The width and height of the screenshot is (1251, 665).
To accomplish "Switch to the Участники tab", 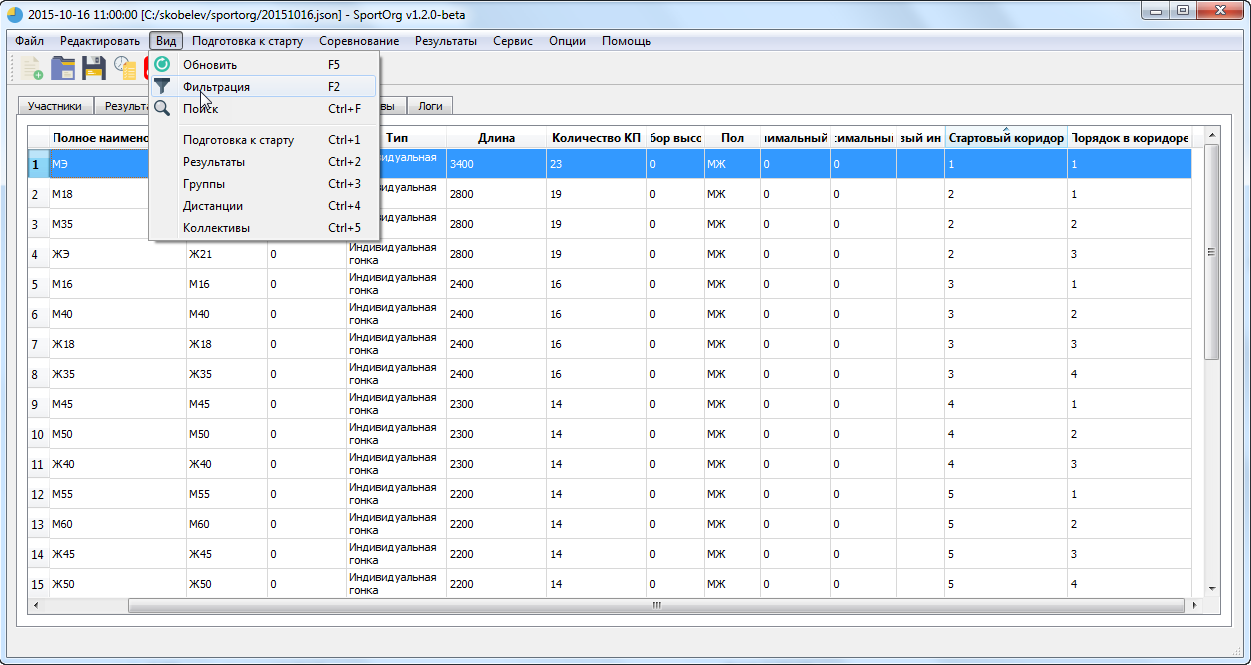I will [x=55, y=105].
